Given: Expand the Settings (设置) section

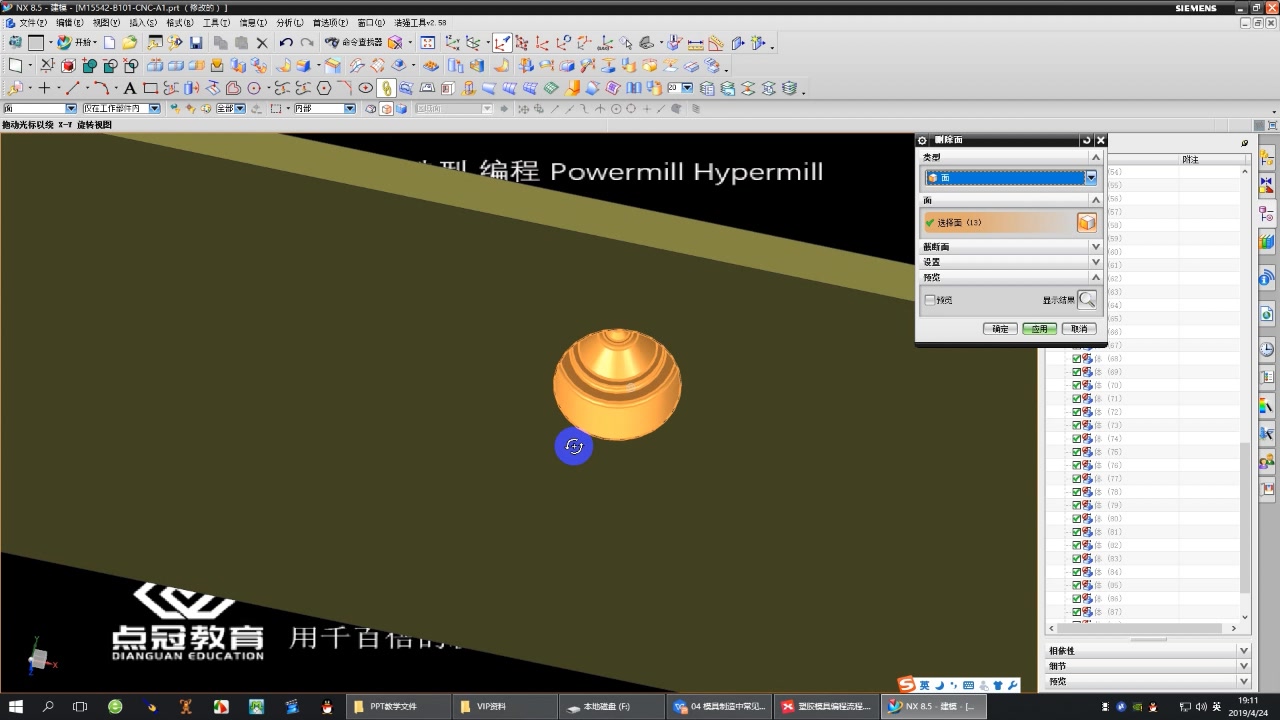Looking at the screenshot, I should click(1096, 261).
